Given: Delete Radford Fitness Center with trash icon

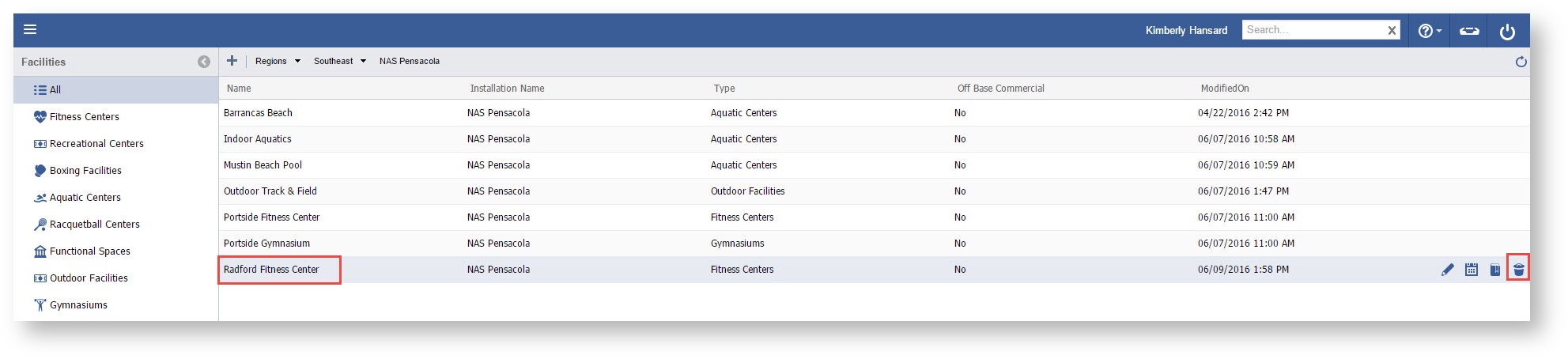Looking at the screenshot, I should (1518, 270).
